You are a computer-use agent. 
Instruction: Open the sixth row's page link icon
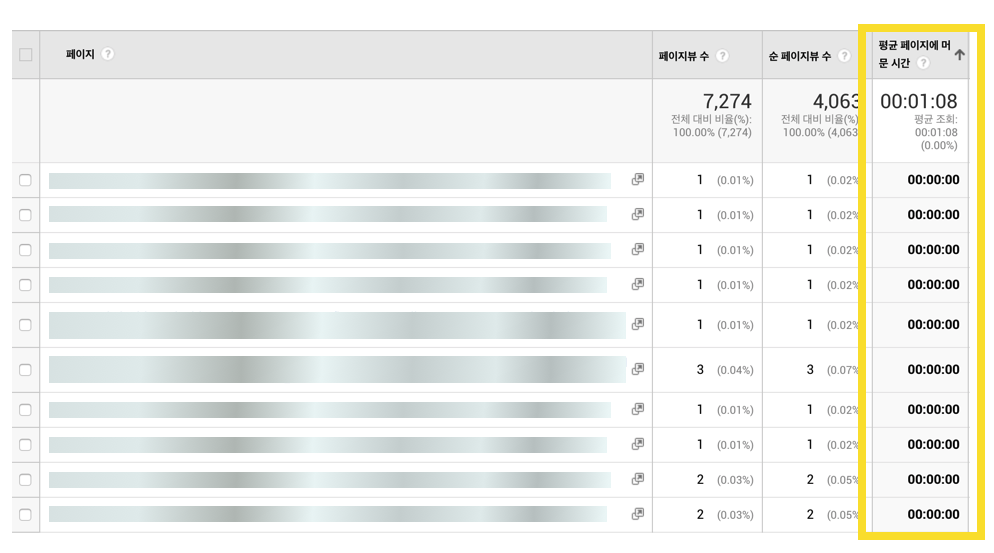(637, 369)
